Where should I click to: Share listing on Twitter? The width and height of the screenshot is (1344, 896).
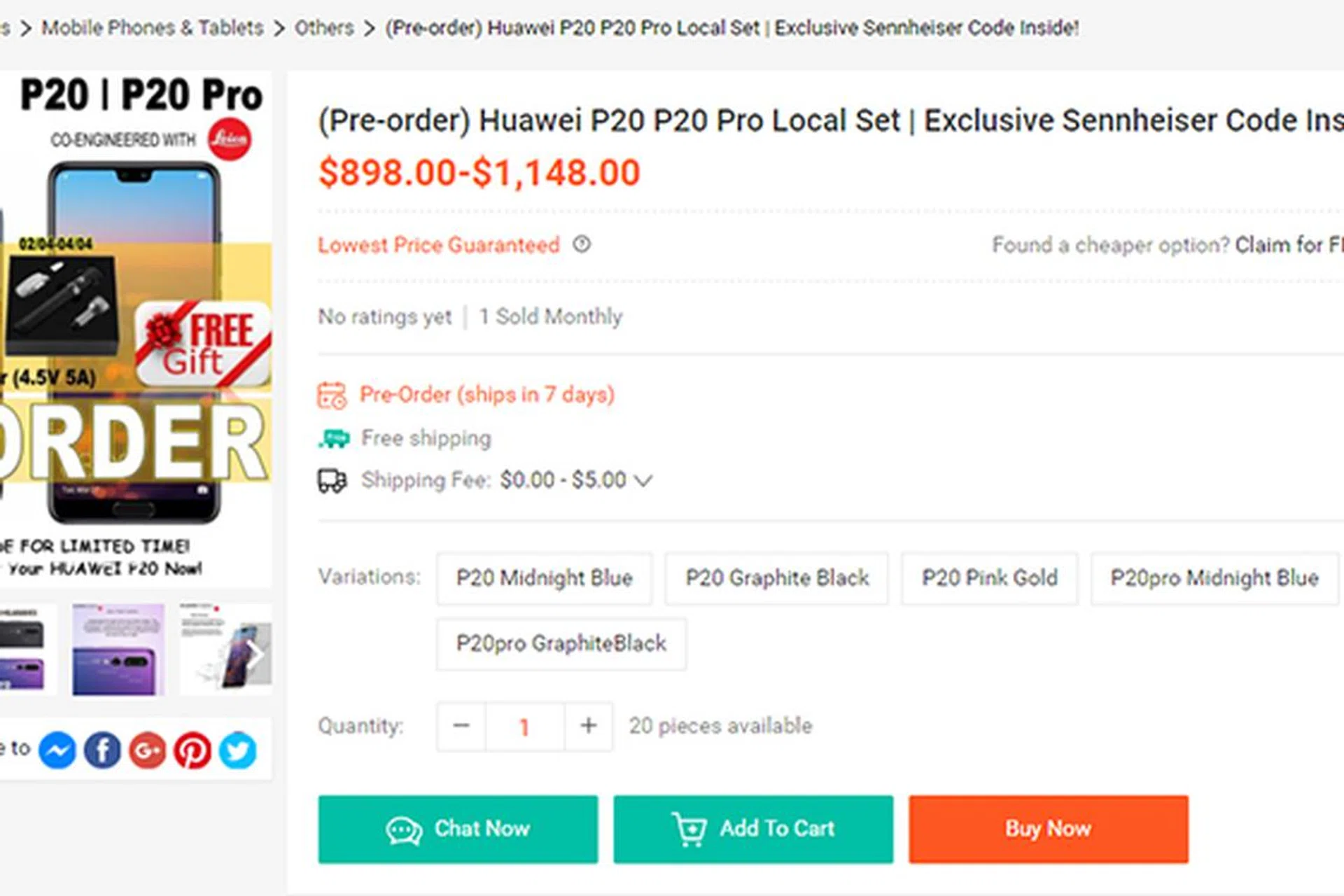coord(238,750)
